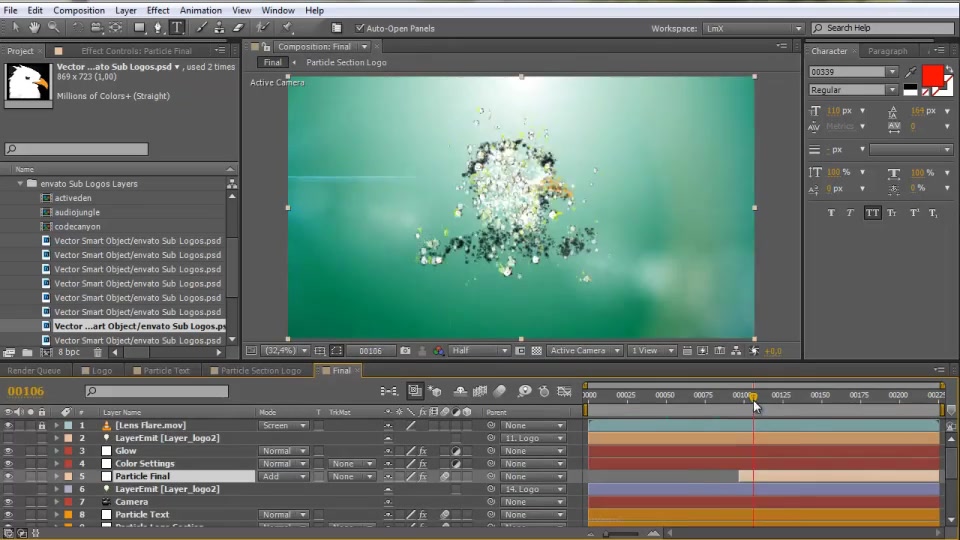Toggle Auto-Open Panels checkbox

(x=360, y=28)
